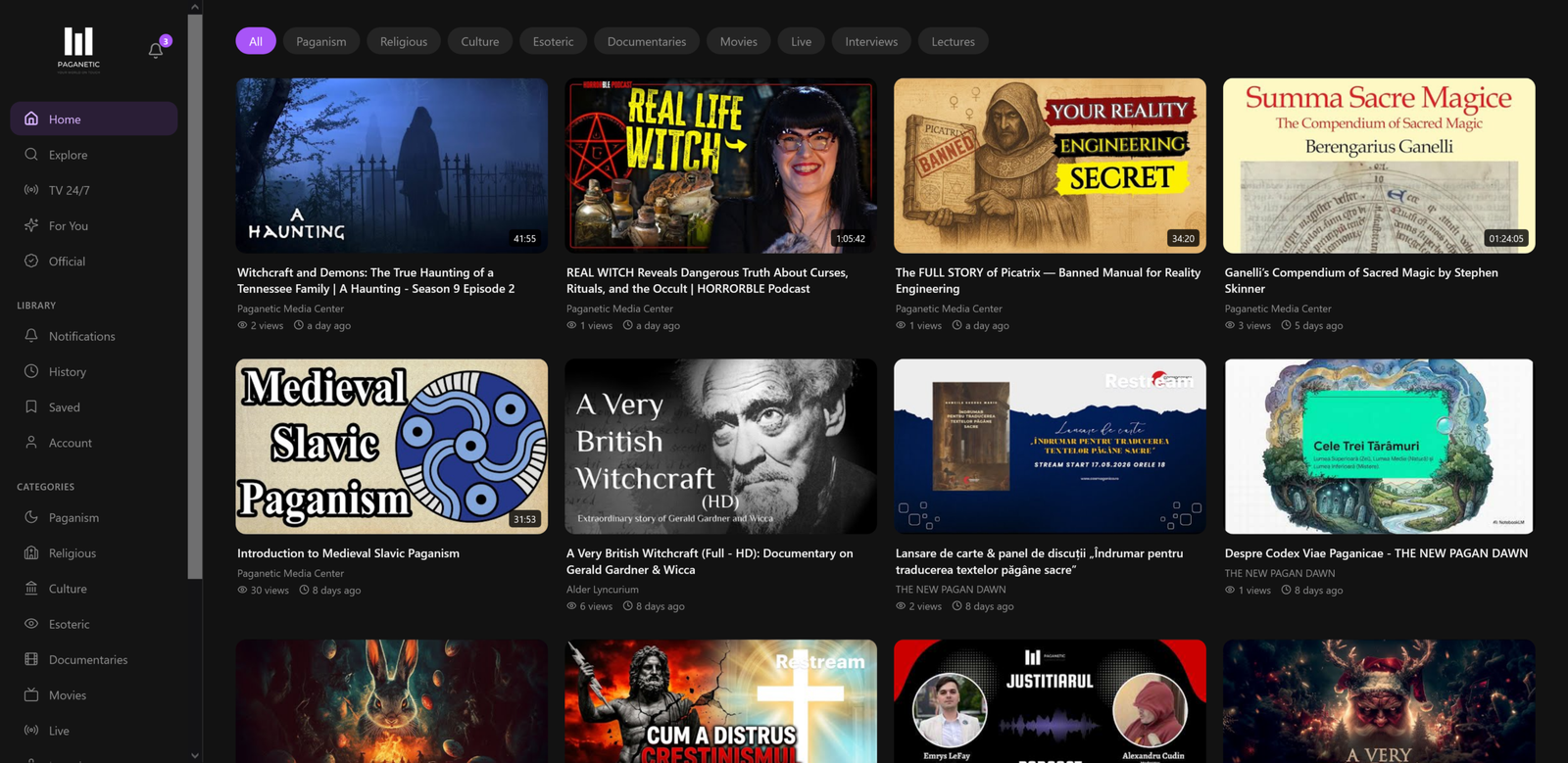Click 'THE NEW PAGAN DAWN' channel under Despre Codex
The height and width of the screenshot is (763, 1568).
(1280, 573)
